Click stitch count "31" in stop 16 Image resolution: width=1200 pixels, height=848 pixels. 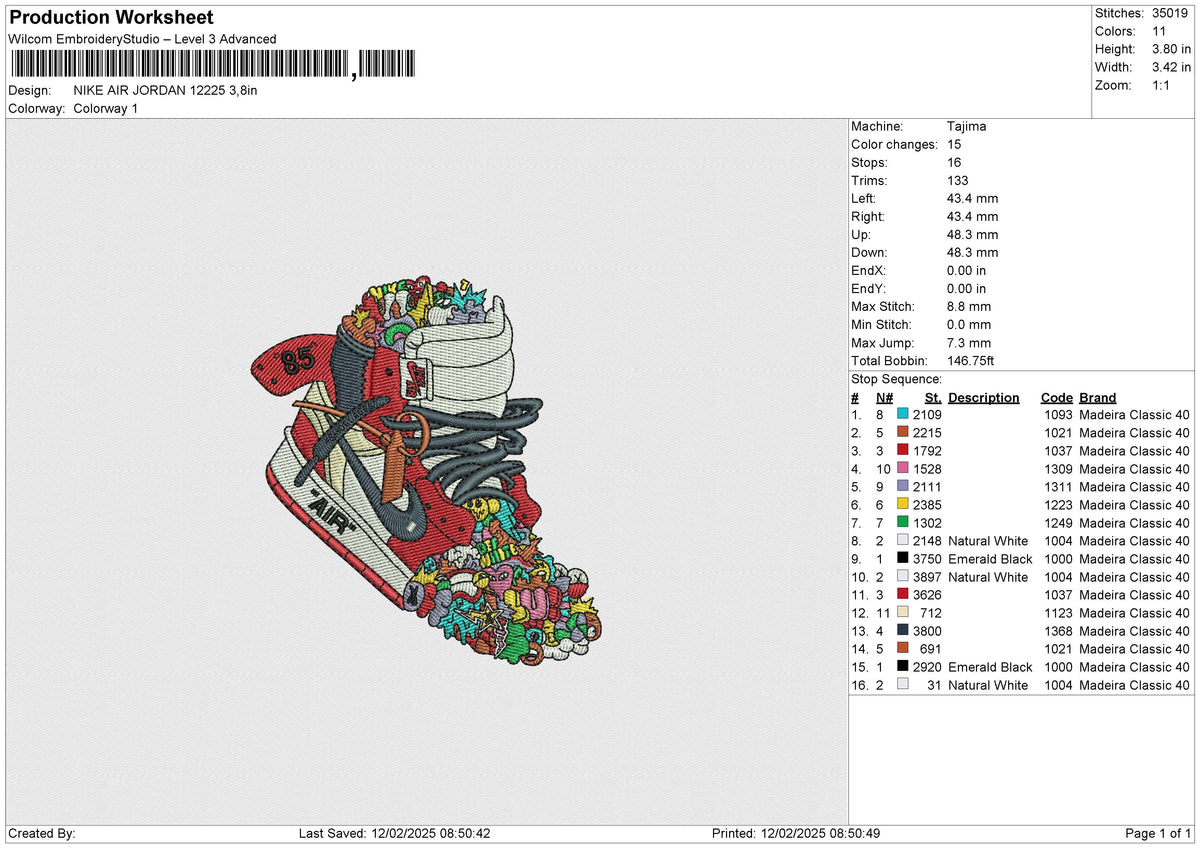coord(934,685)
